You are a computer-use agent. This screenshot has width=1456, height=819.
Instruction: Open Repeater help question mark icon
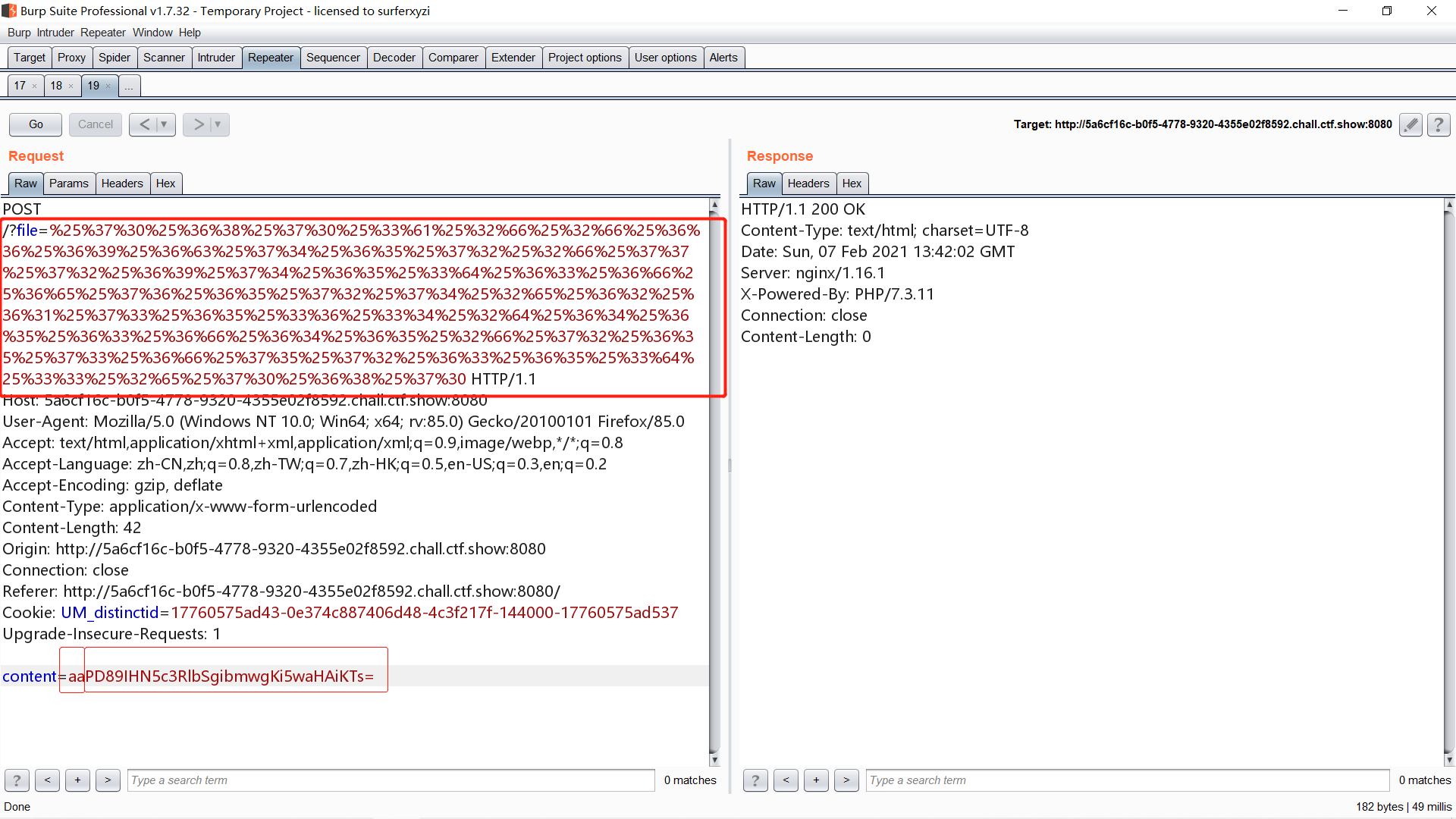pyautogui.click(x=1439, y=124)
